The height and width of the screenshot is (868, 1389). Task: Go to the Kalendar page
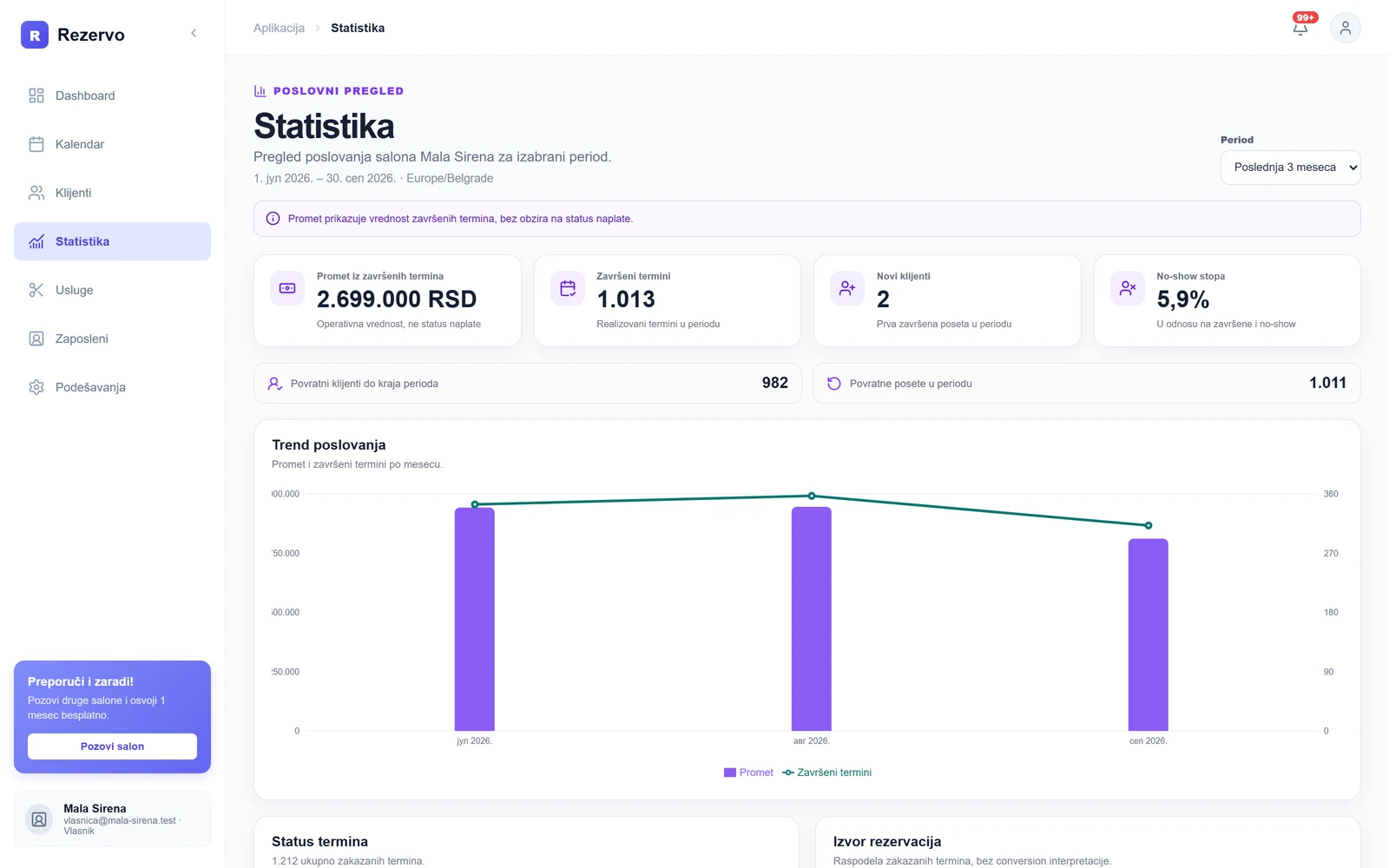(x=112, y=144)
